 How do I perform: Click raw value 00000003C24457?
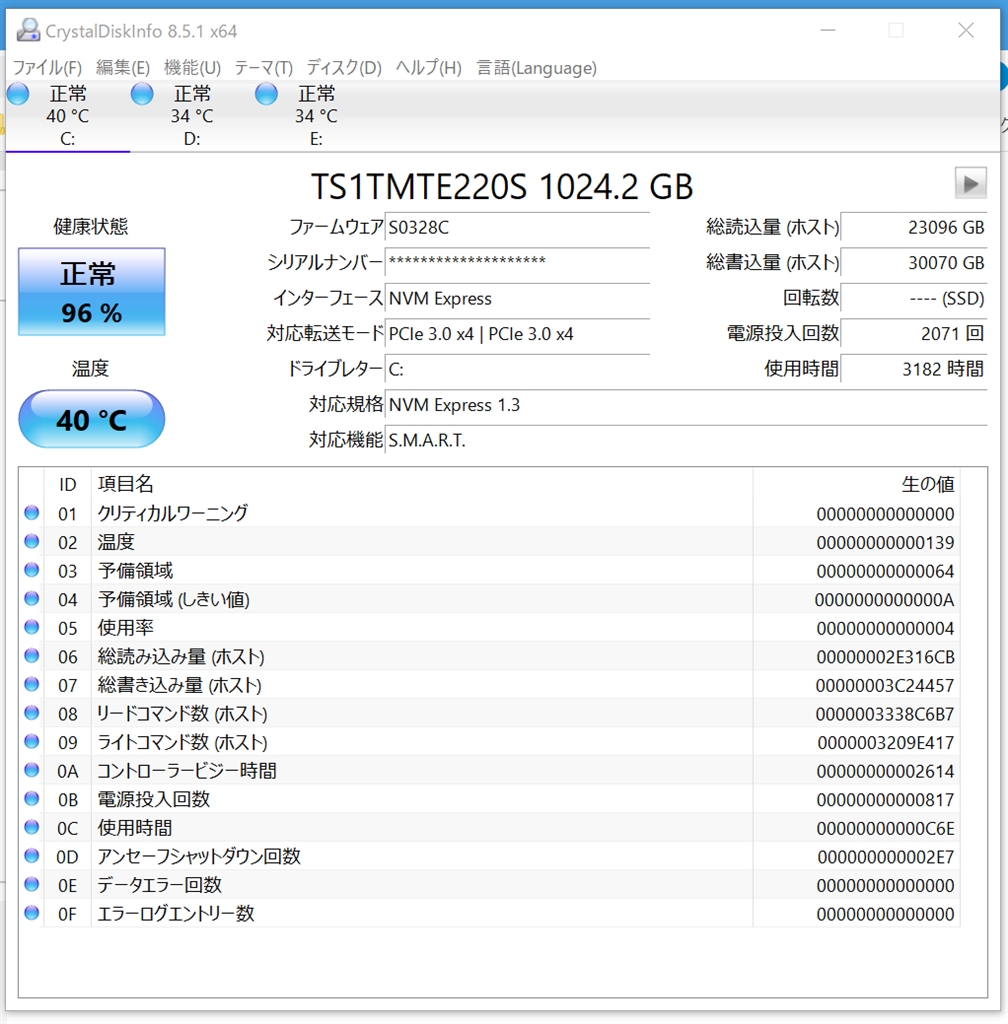tap(885, 686)
